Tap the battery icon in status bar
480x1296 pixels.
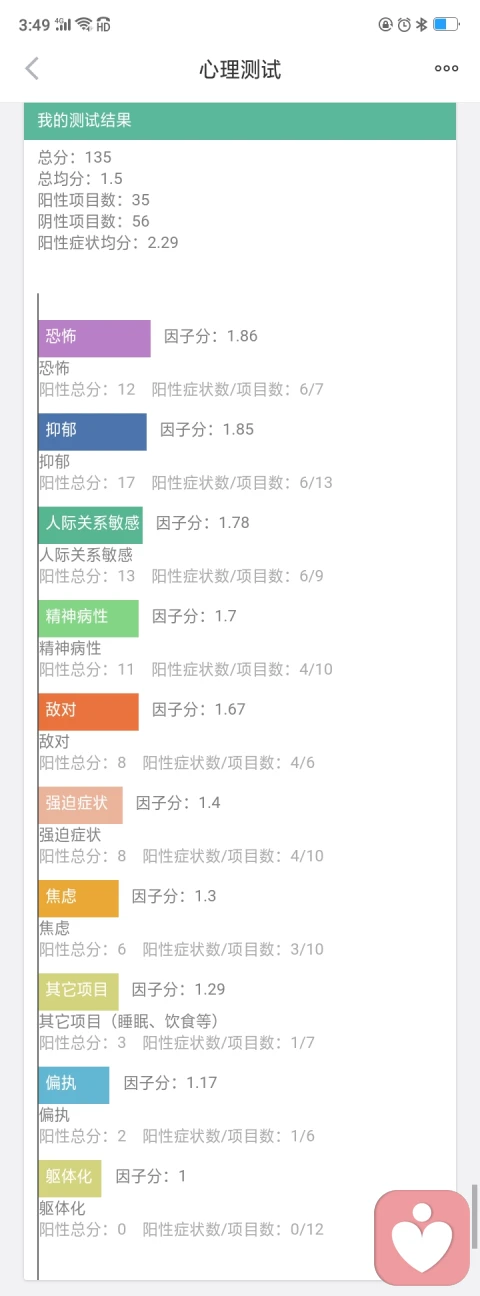446,24
